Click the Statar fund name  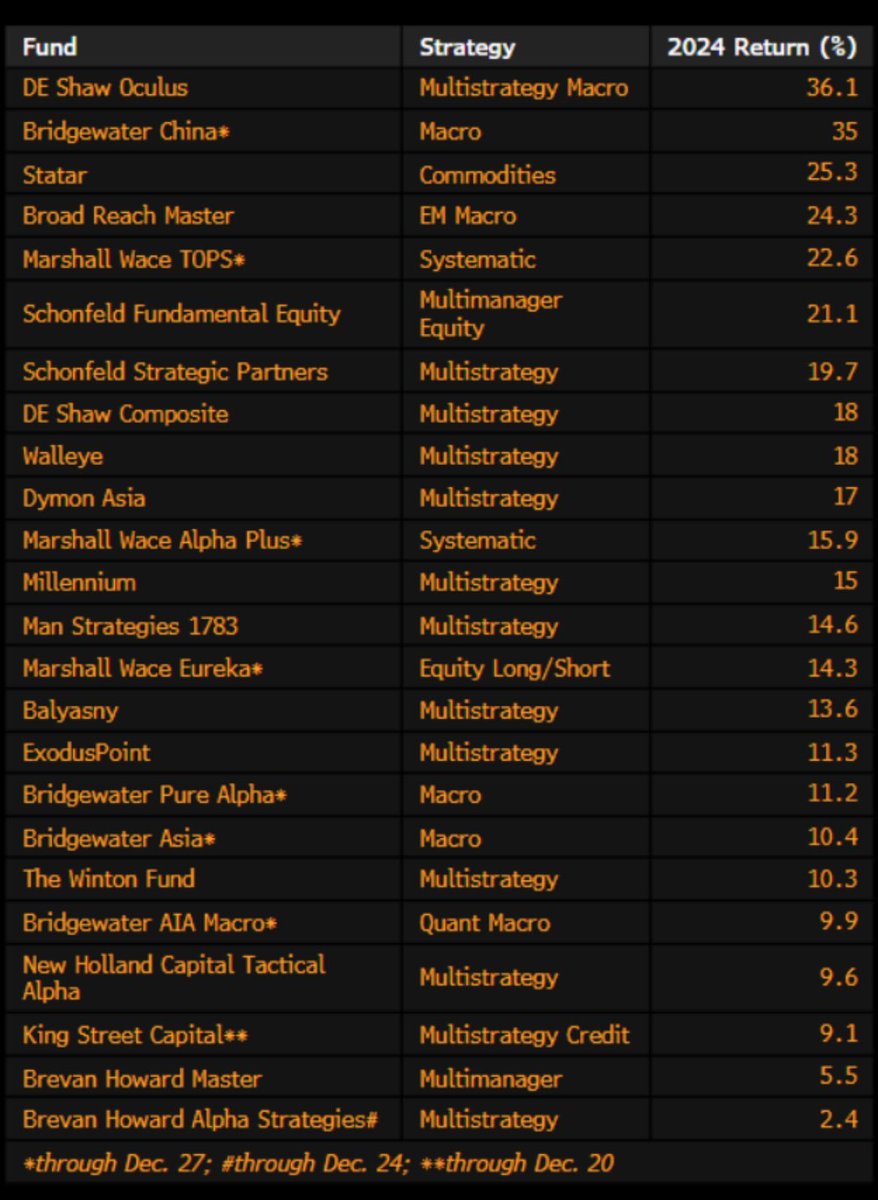coord(55,175)
